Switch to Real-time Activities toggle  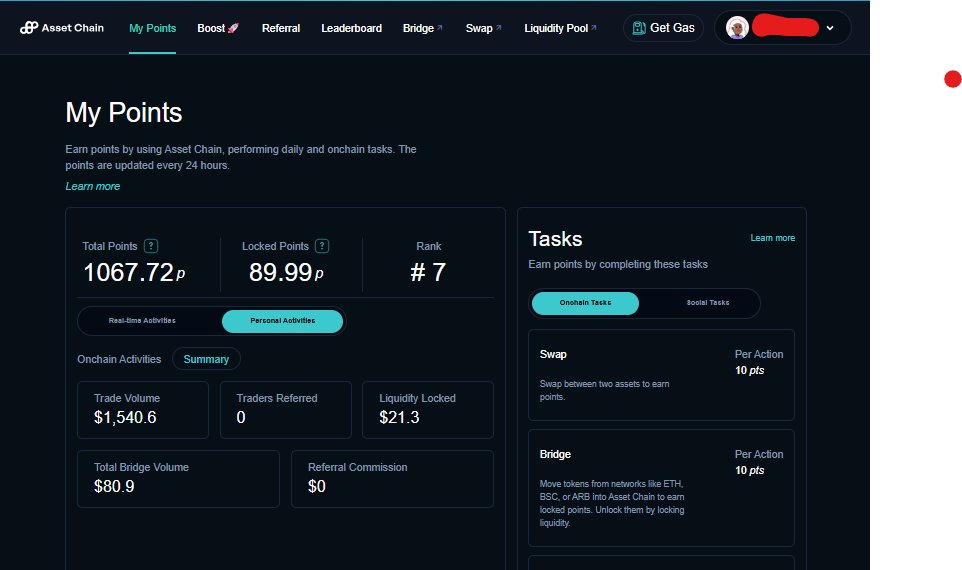[x=142, y=321]
